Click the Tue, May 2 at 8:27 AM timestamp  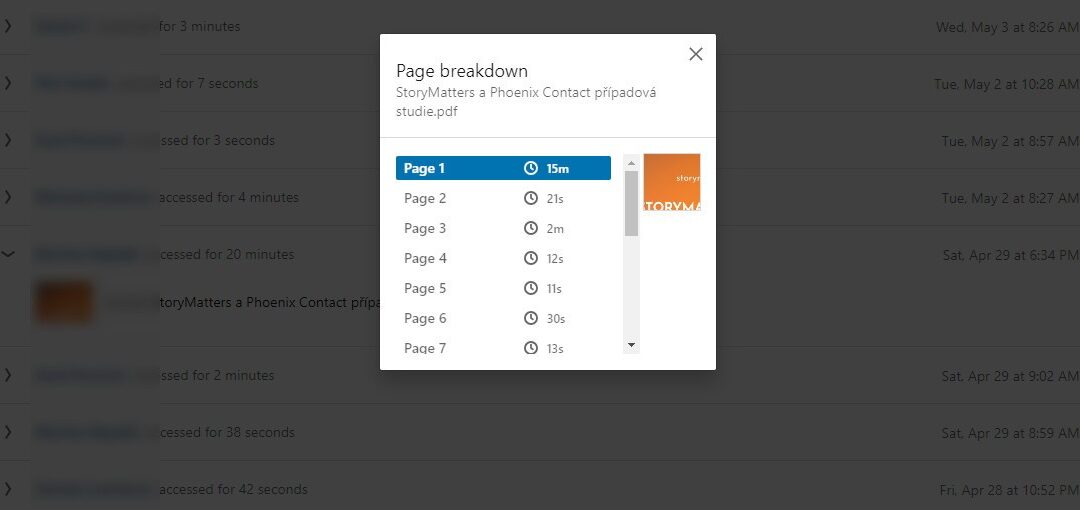click(x=1010, y=198)
